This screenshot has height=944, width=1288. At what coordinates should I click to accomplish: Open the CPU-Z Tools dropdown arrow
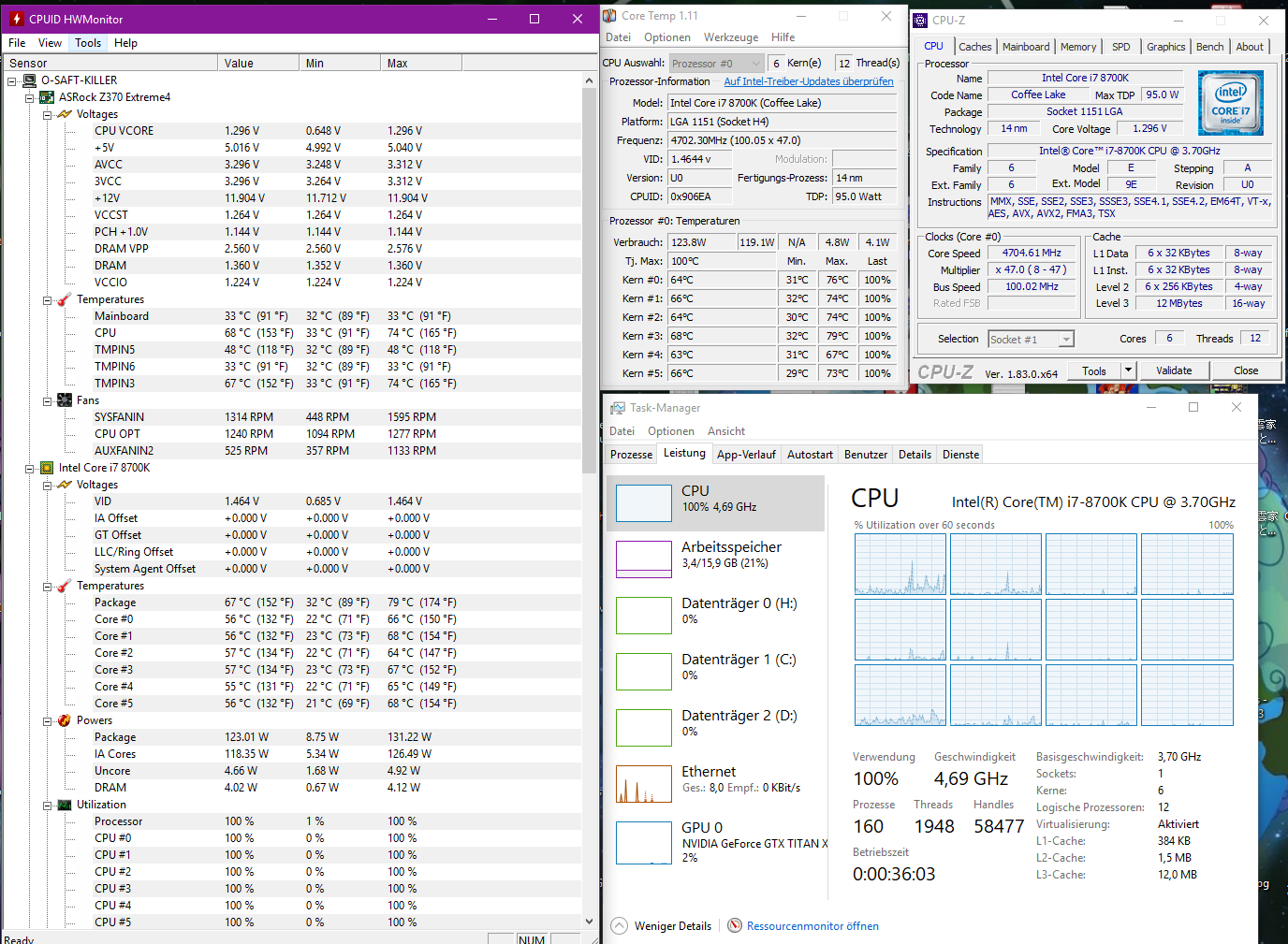(1128, 370)
